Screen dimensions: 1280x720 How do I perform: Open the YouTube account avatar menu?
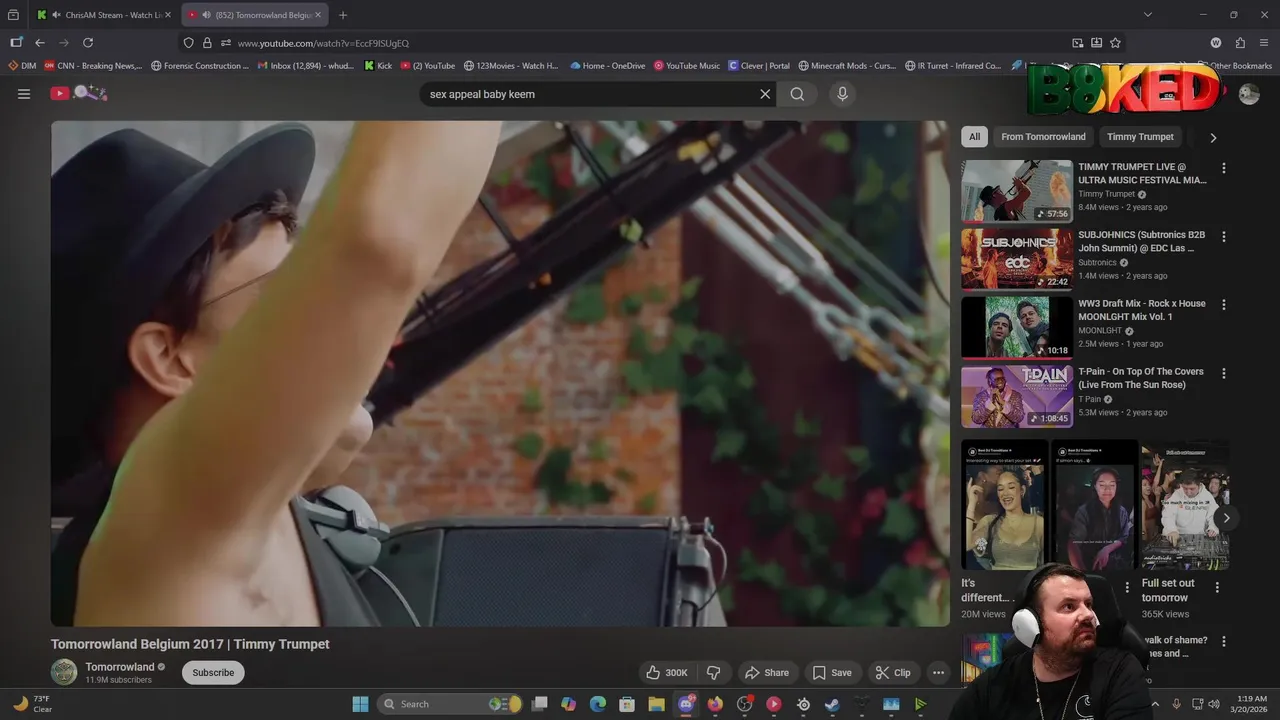click(1249, 94)
